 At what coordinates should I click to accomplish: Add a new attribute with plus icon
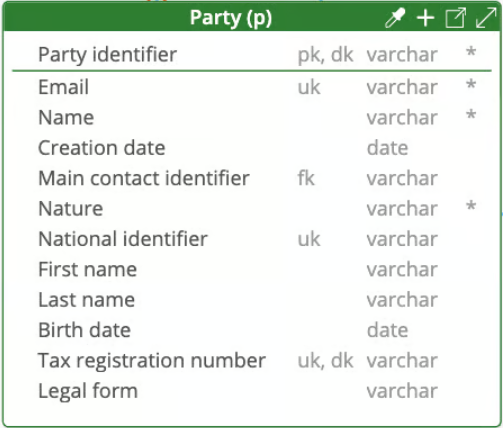426,18
